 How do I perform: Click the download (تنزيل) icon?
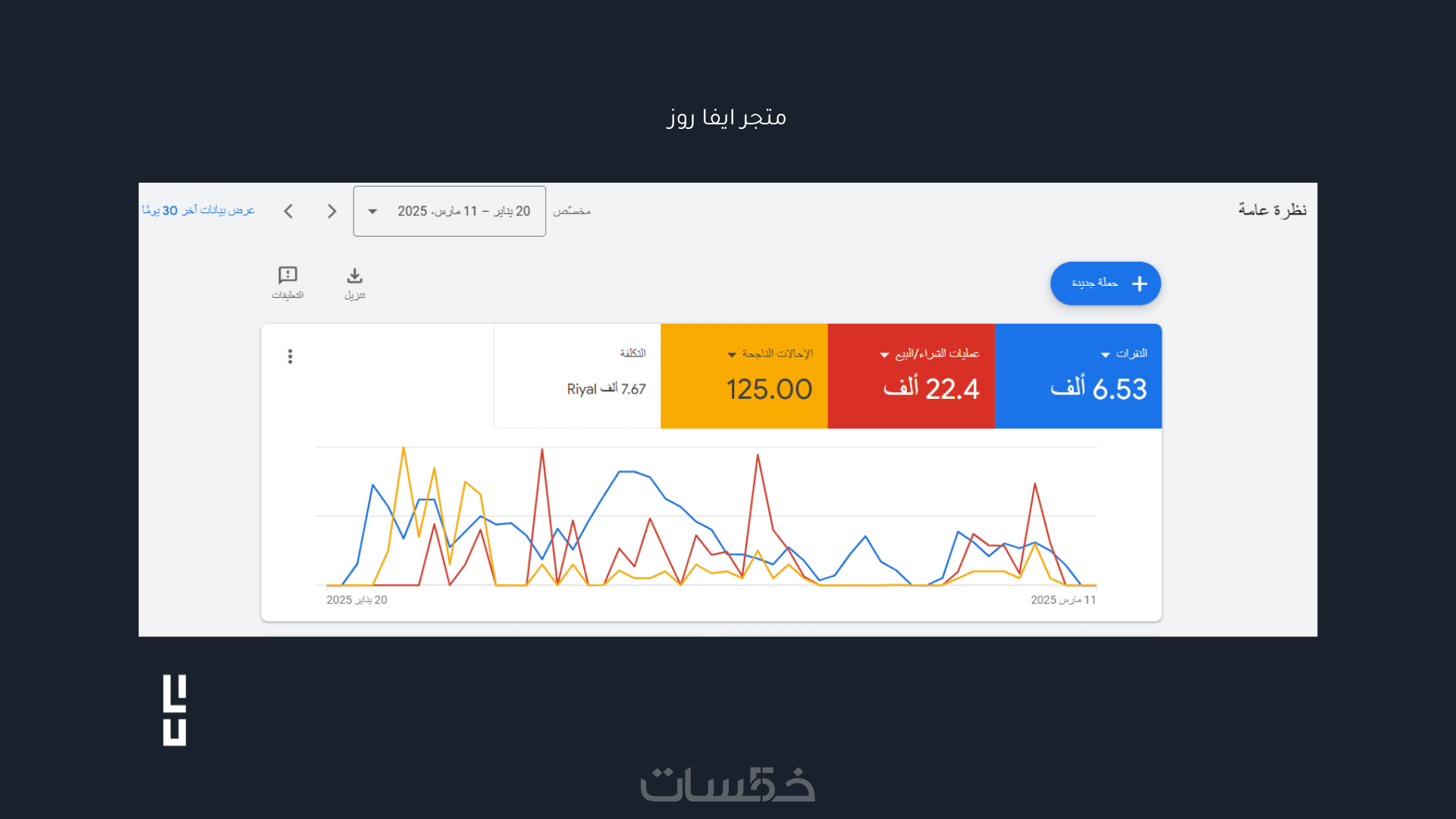point(354,276)
